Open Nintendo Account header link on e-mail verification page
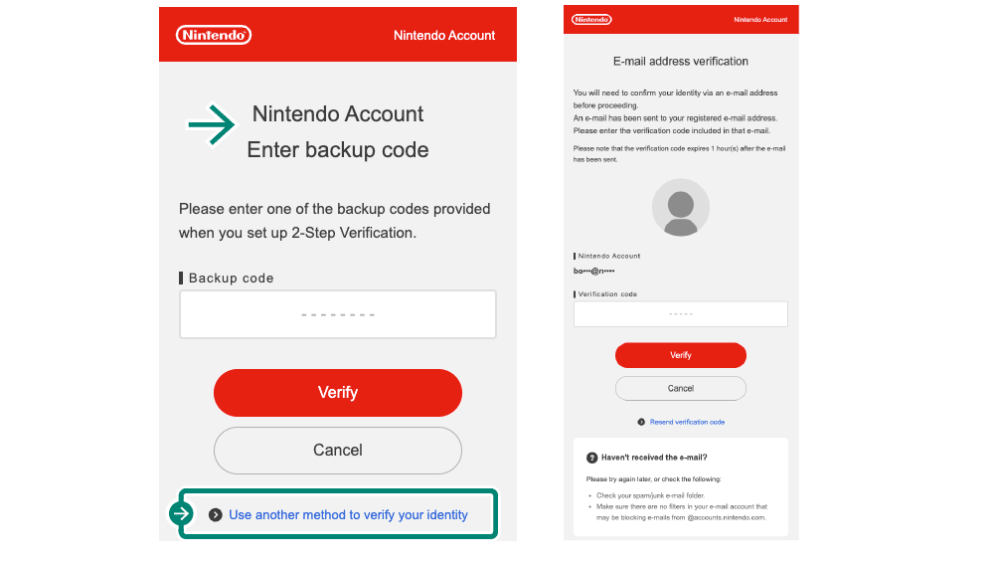 (760, 19)
